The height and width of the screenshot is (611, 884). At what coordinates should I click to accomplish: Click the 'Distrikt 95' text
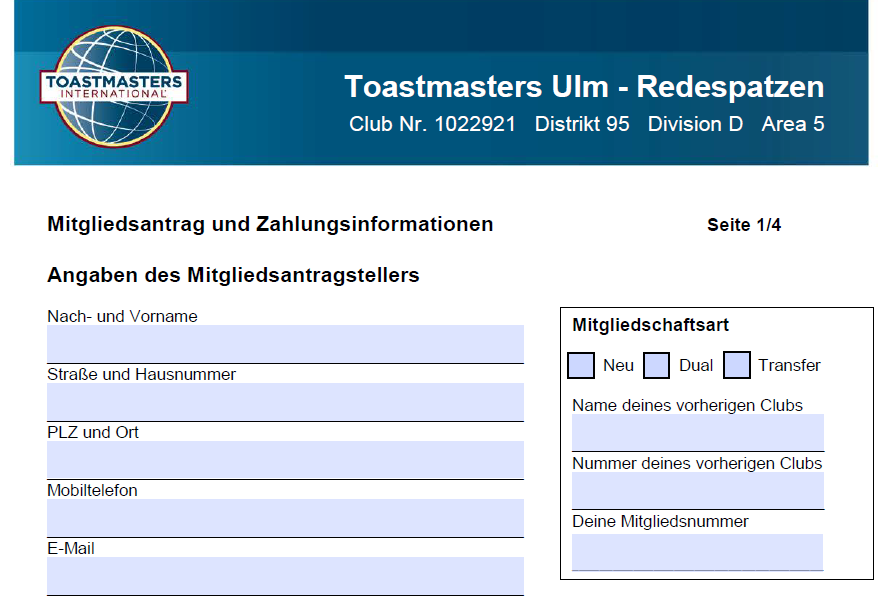582,124
